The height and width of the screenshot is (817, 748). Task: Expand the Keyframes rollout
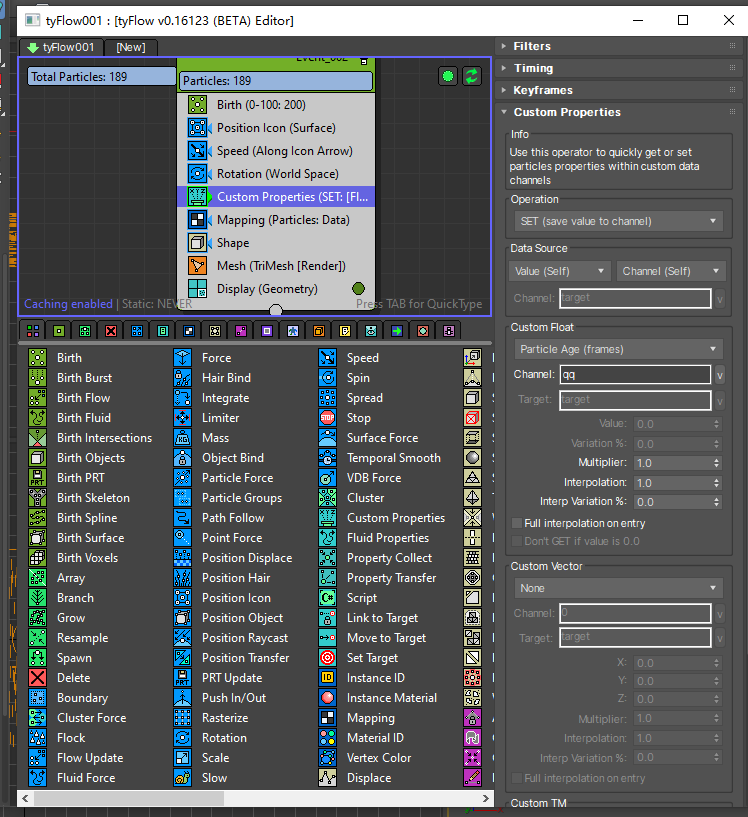click(x=543, y=90)
